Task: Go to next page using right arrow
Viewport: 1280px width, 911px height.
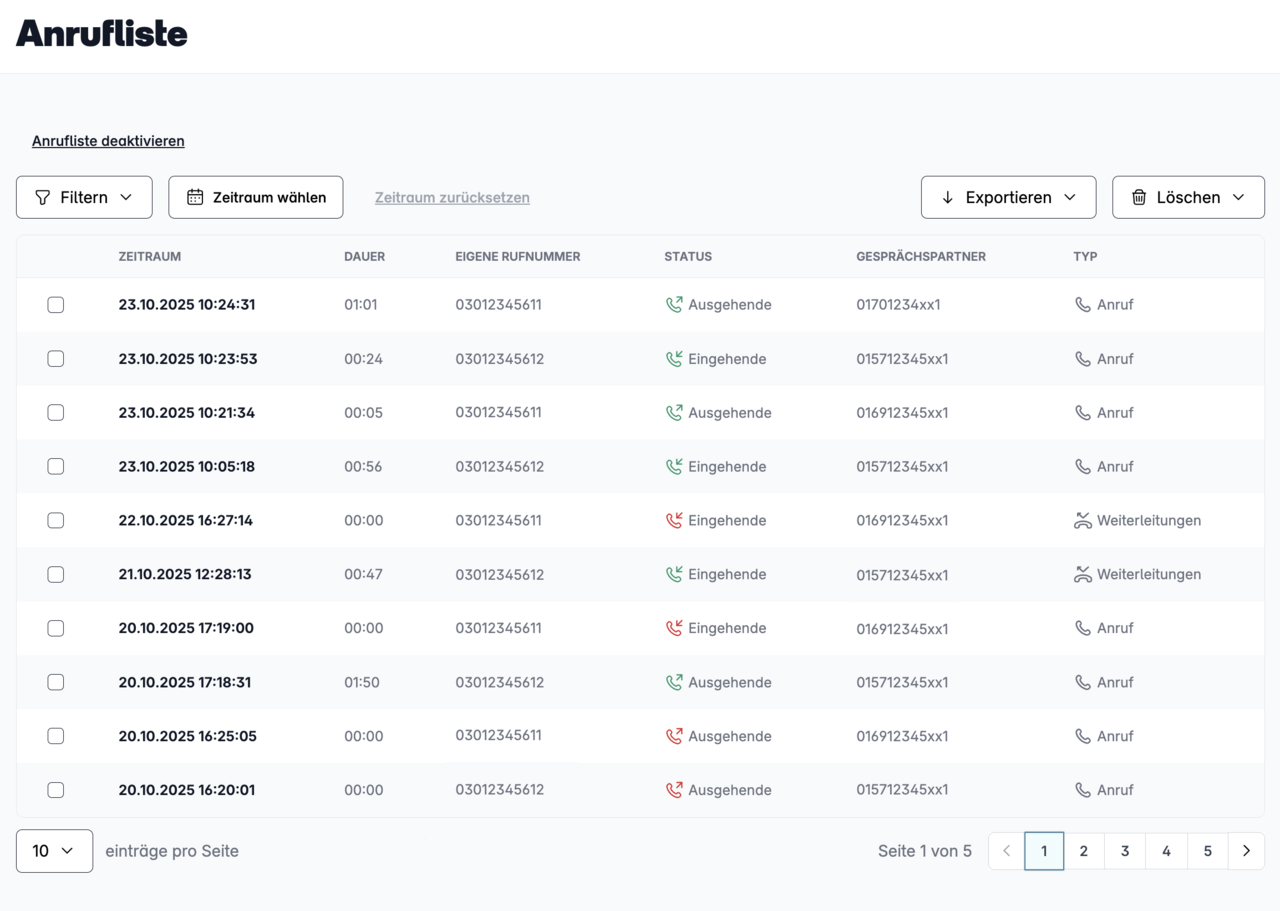Action: (x=1246, y=851)
